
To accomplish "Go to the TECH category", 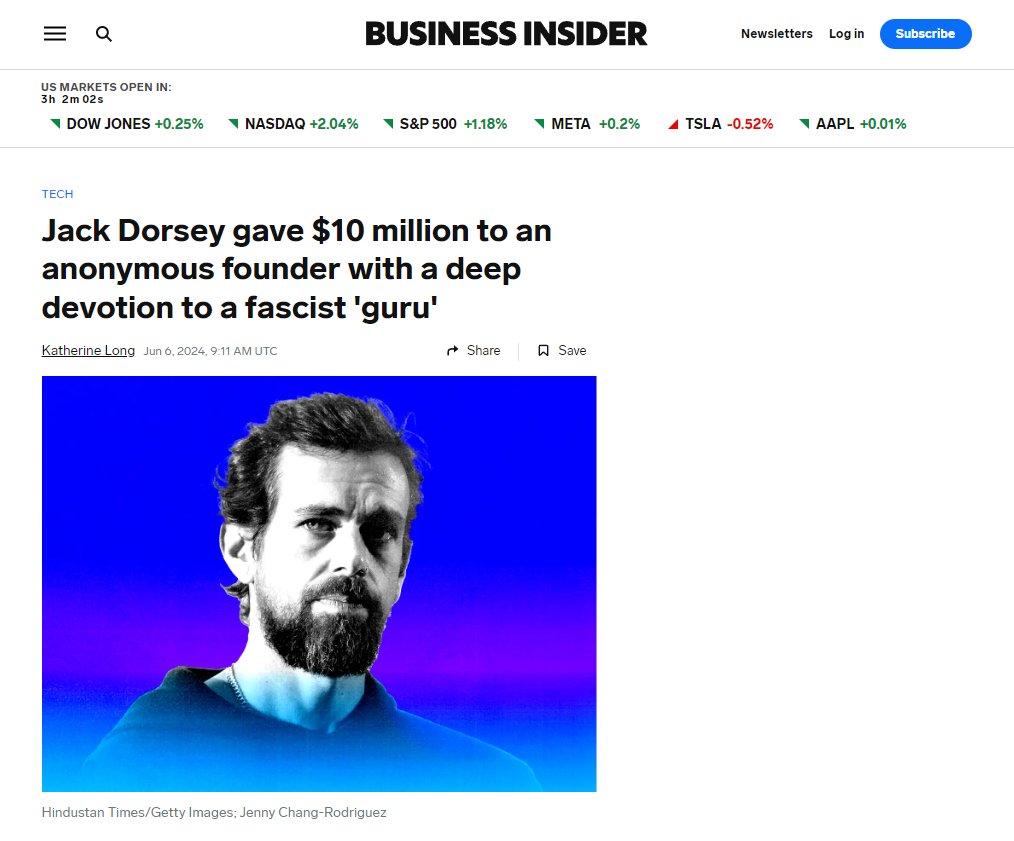I will (x=57, y=194).
